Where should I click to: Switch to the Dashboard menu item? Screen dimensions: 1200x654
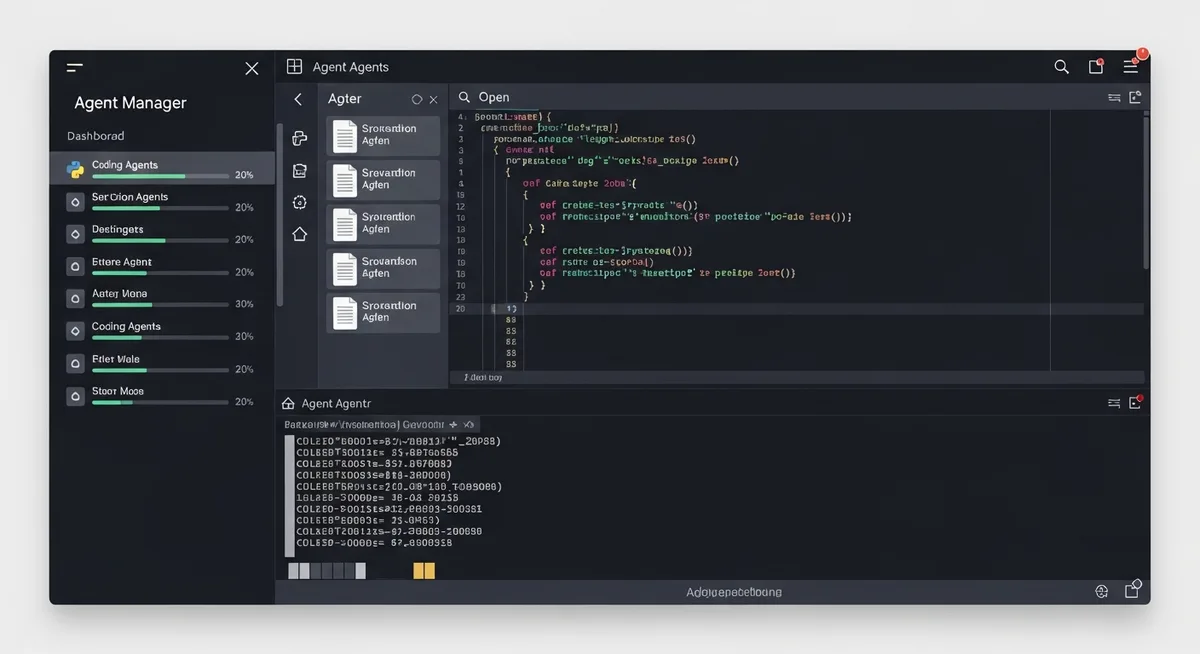(95, 135)
